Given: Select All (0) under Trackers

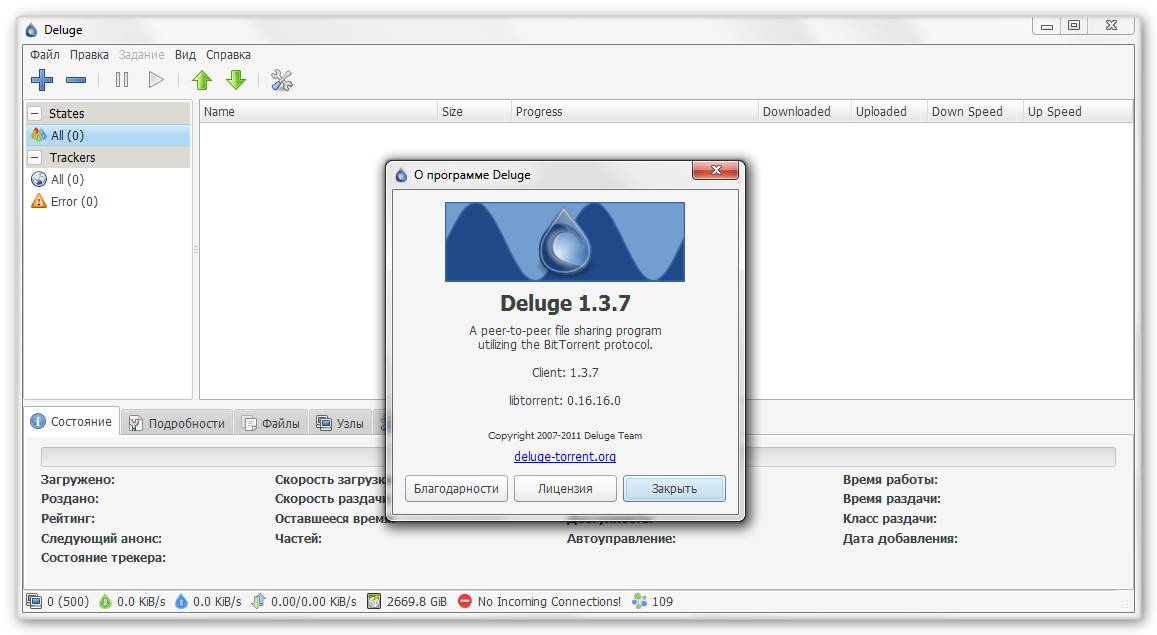Looking at the screenshot, I should 108,179.
